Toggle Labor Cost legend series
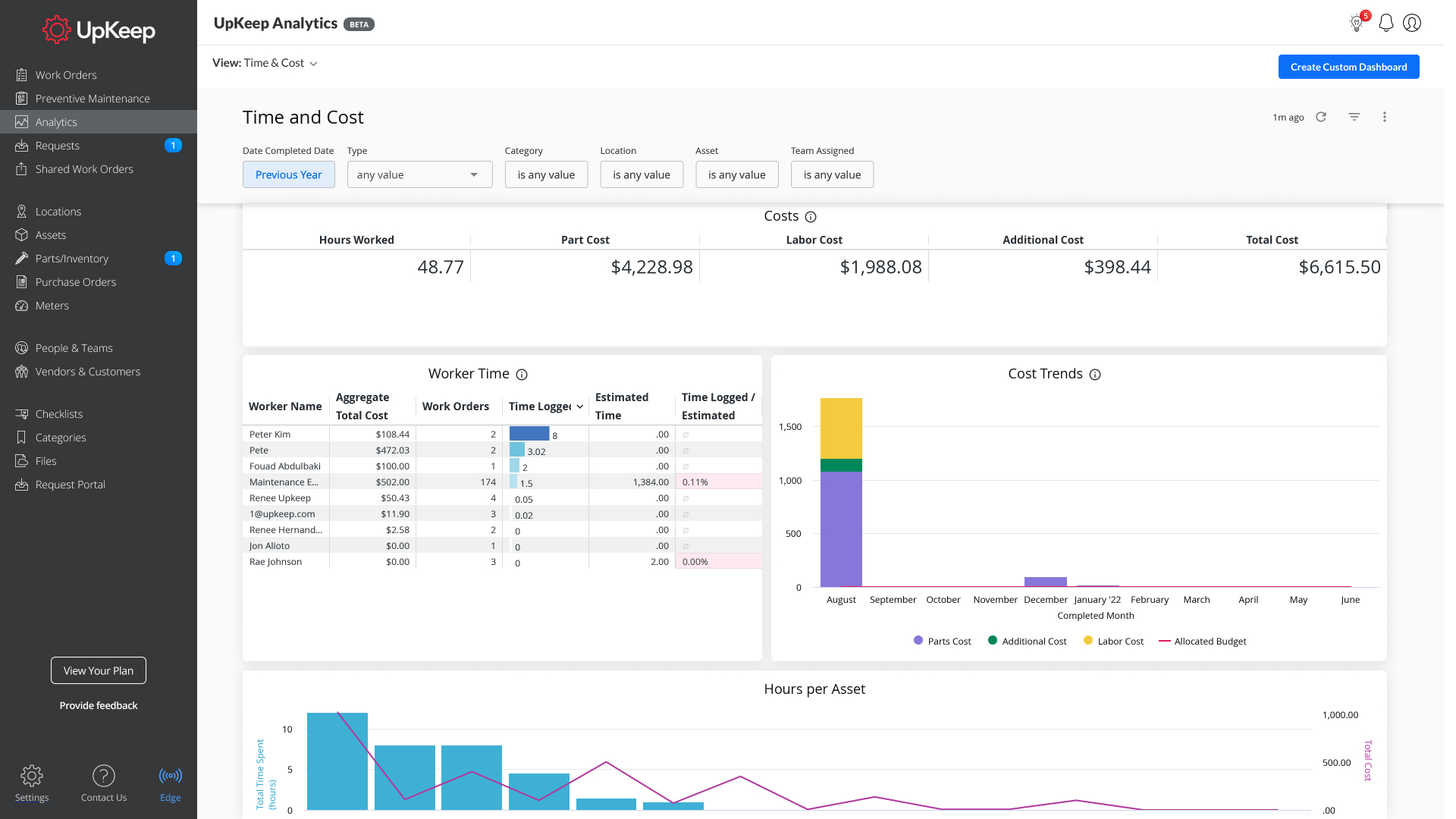Viewport: 1456px width, 819px height. coord(1113,642)
